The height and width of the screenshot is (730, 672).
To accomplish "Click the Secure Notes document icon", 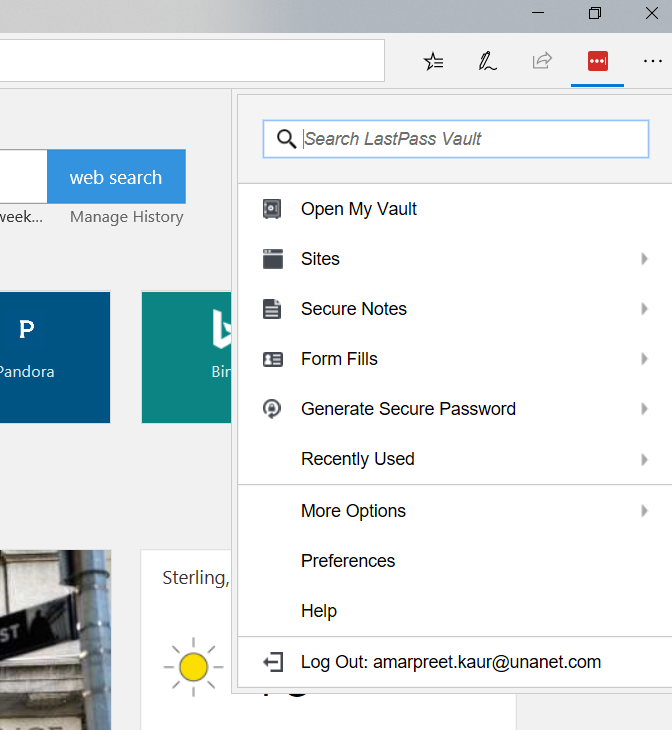I will click(x=272, y=309).
